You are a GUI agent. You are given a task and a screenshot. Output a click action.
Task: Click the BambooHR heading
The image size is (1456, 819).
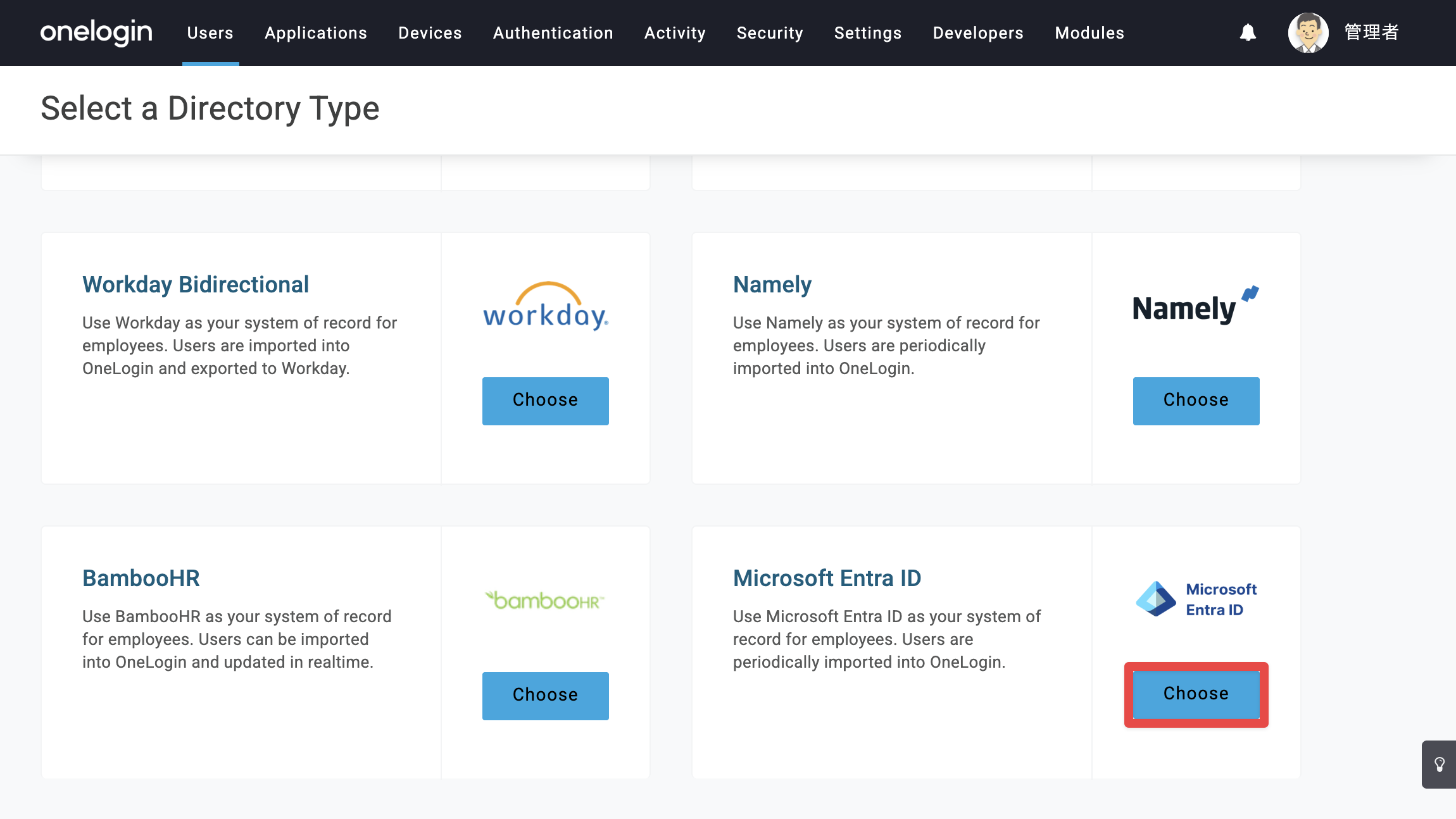141,578
